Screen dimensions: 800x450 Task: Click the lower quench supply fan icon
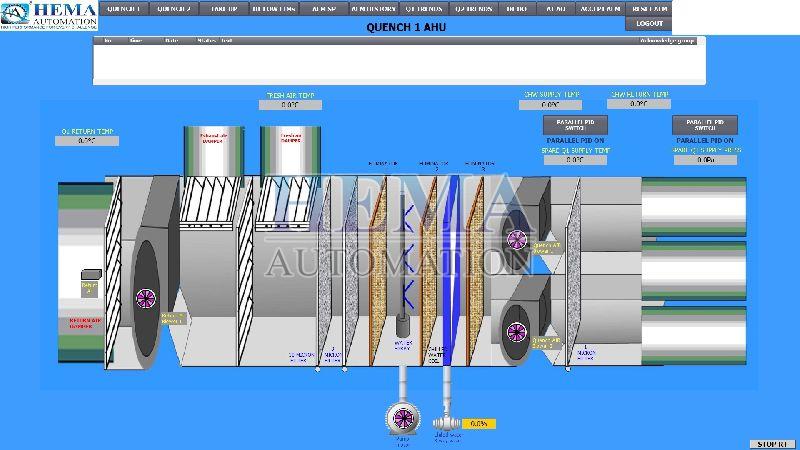coord(516,332)
